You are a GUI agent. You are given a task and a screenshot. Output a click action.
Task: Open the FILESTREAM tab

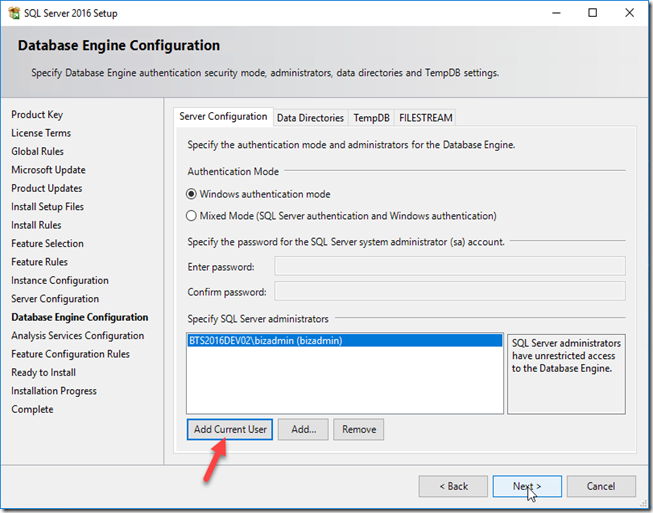coord(426,118)
